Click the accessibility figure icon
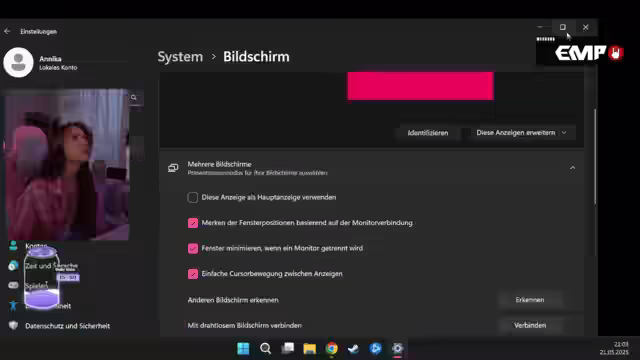 tap(13, 305)
